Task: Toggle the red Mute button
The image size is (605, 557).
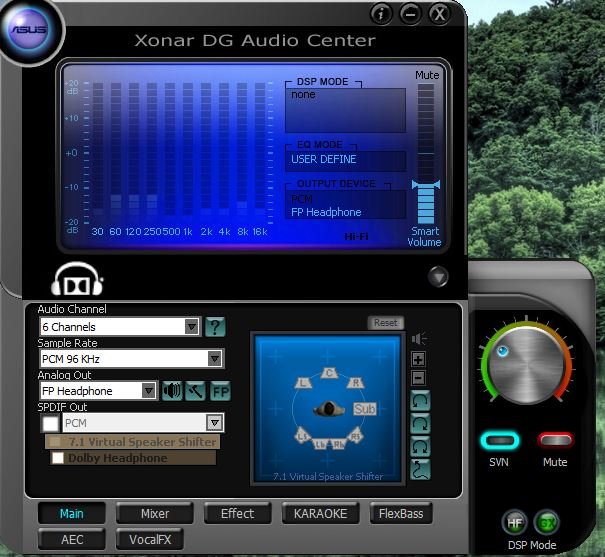Action: coord(555,441)
